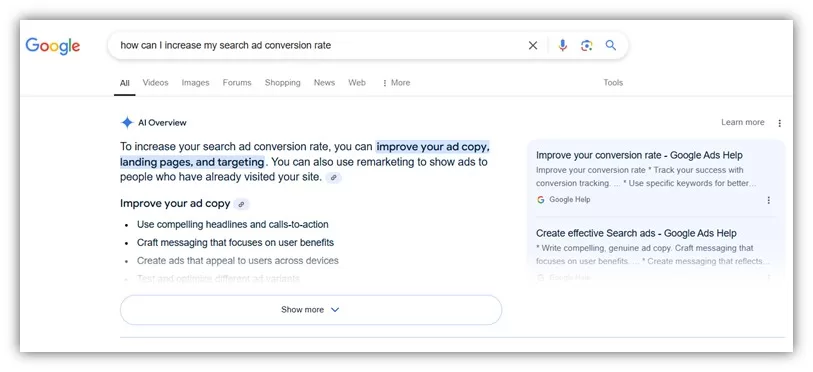Image resolution: width=813 pixels, height=372 pixels.
Task: Select the All results tab
Action: click(124, 83)
